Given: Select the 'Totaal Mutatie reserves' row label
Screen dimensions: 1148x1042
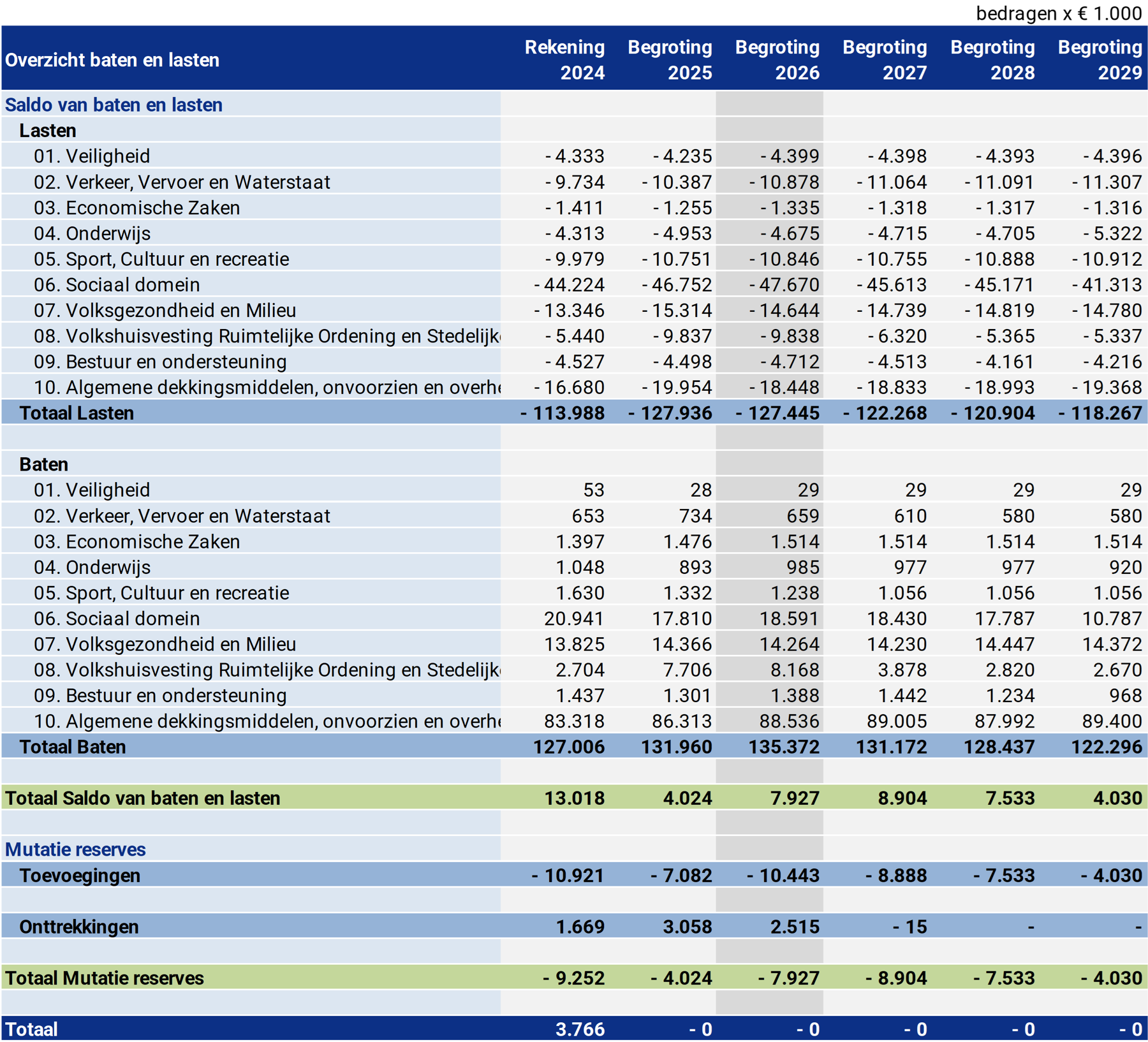Looking at the screenshot, I should 105,978.
